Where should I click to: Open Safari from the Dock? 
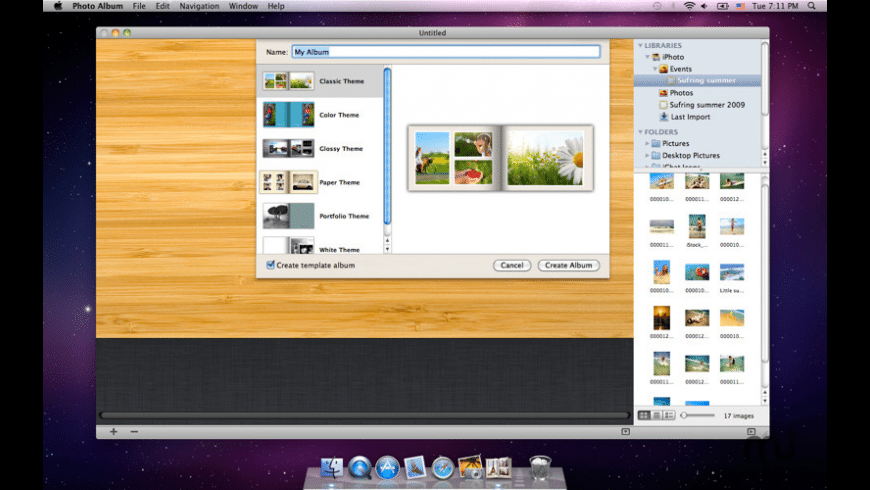(443, 467)
